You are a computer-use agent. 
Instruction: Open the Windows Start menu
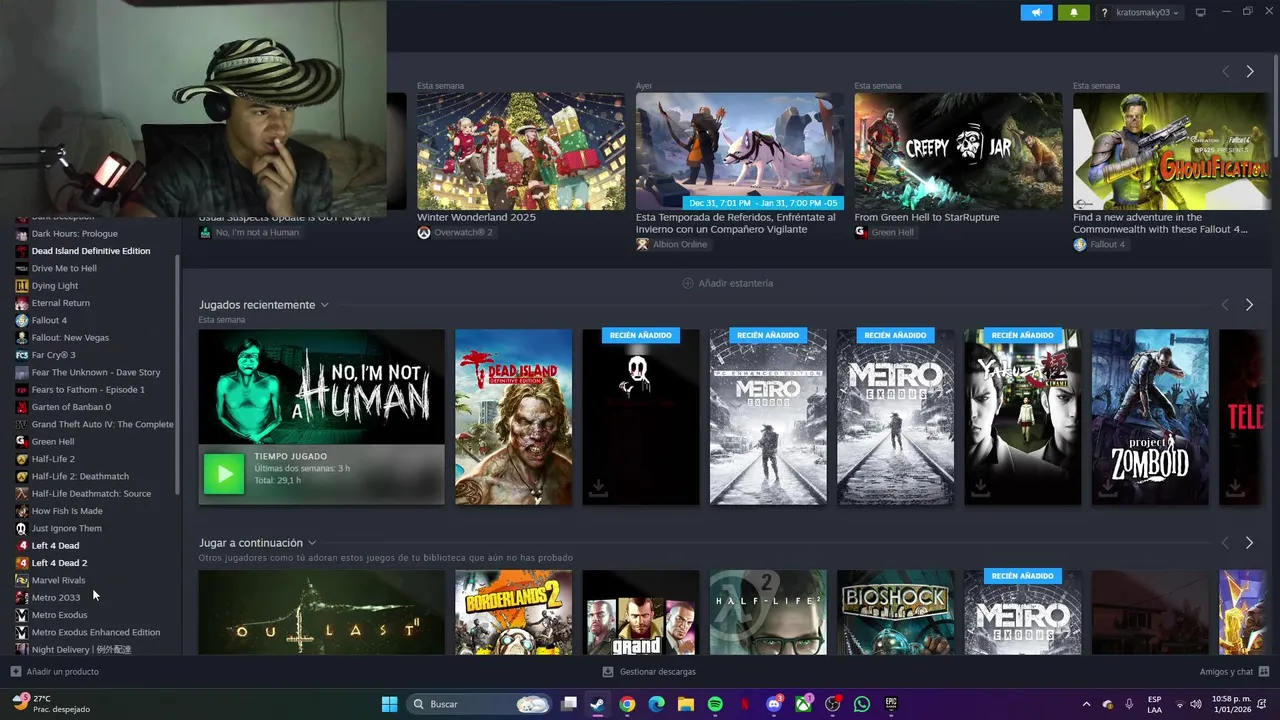coord(389,704)
